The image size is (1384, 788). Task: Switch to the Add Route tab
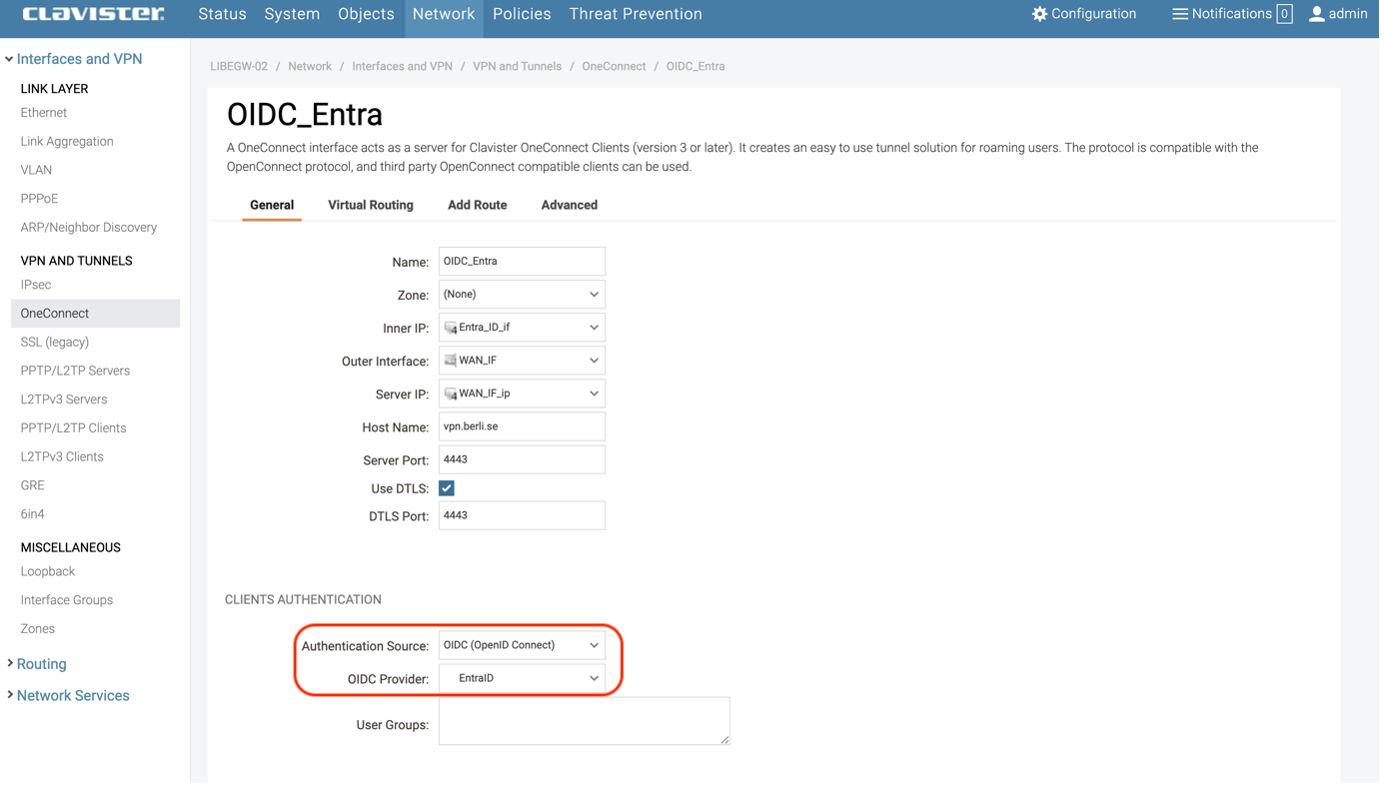click(477, 205)
